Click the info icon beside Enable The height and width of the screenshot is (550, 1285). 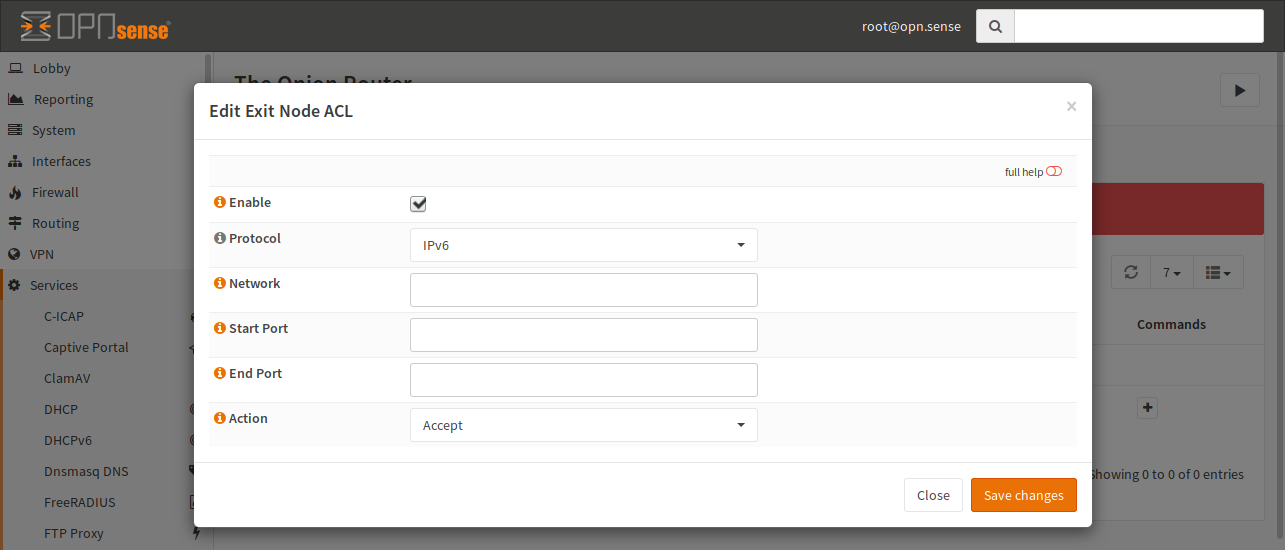220,203
